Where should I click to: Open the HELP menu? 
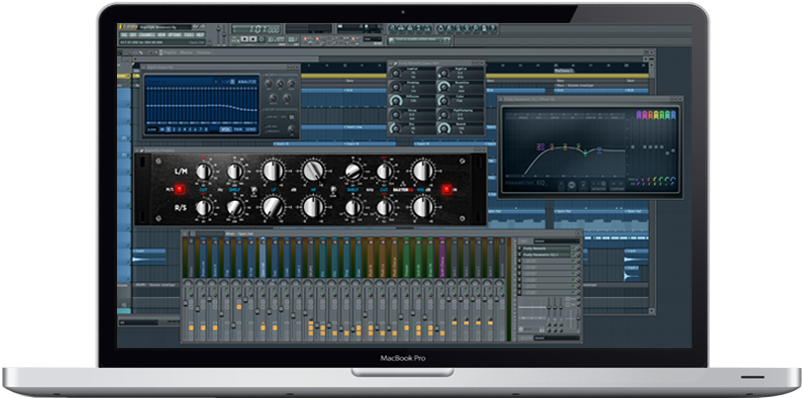[200, 35]
